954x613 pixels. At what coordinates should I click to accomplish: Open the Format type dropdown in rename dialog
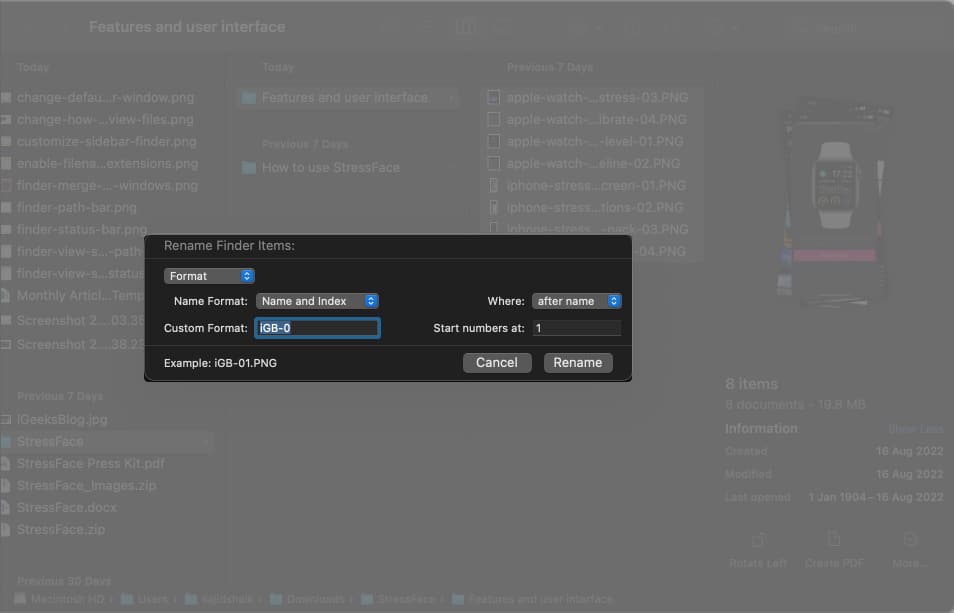tap(209, 276)
